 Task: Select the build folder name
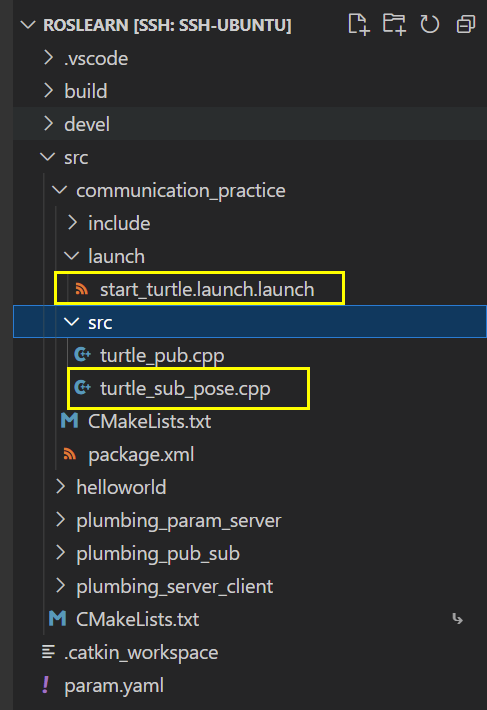86,91
